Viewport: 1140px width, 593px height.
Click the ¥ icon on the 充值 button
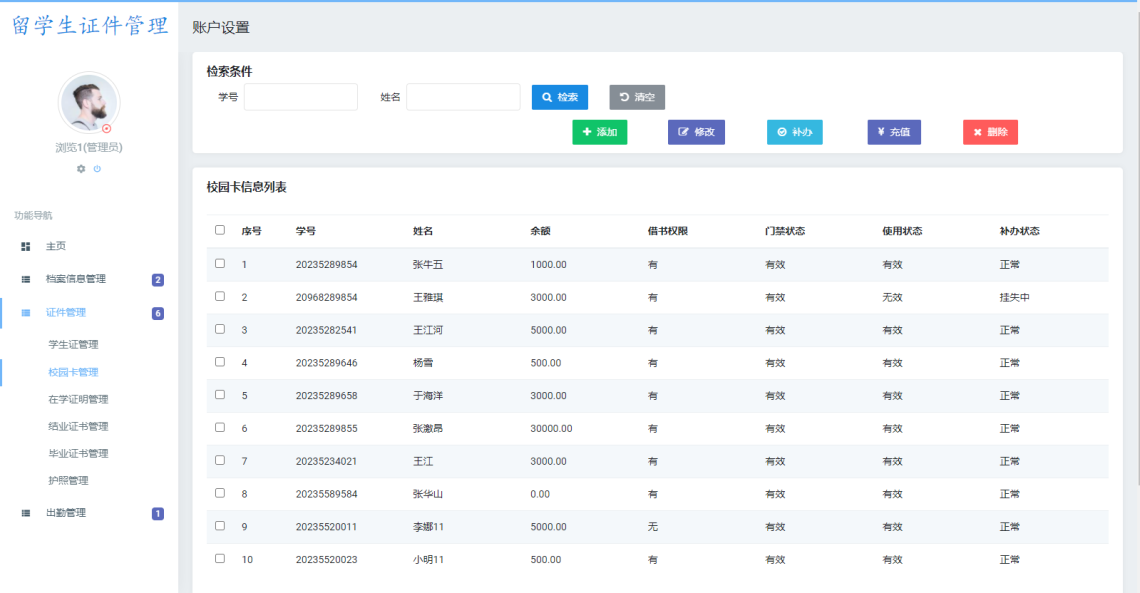point(880,132)
